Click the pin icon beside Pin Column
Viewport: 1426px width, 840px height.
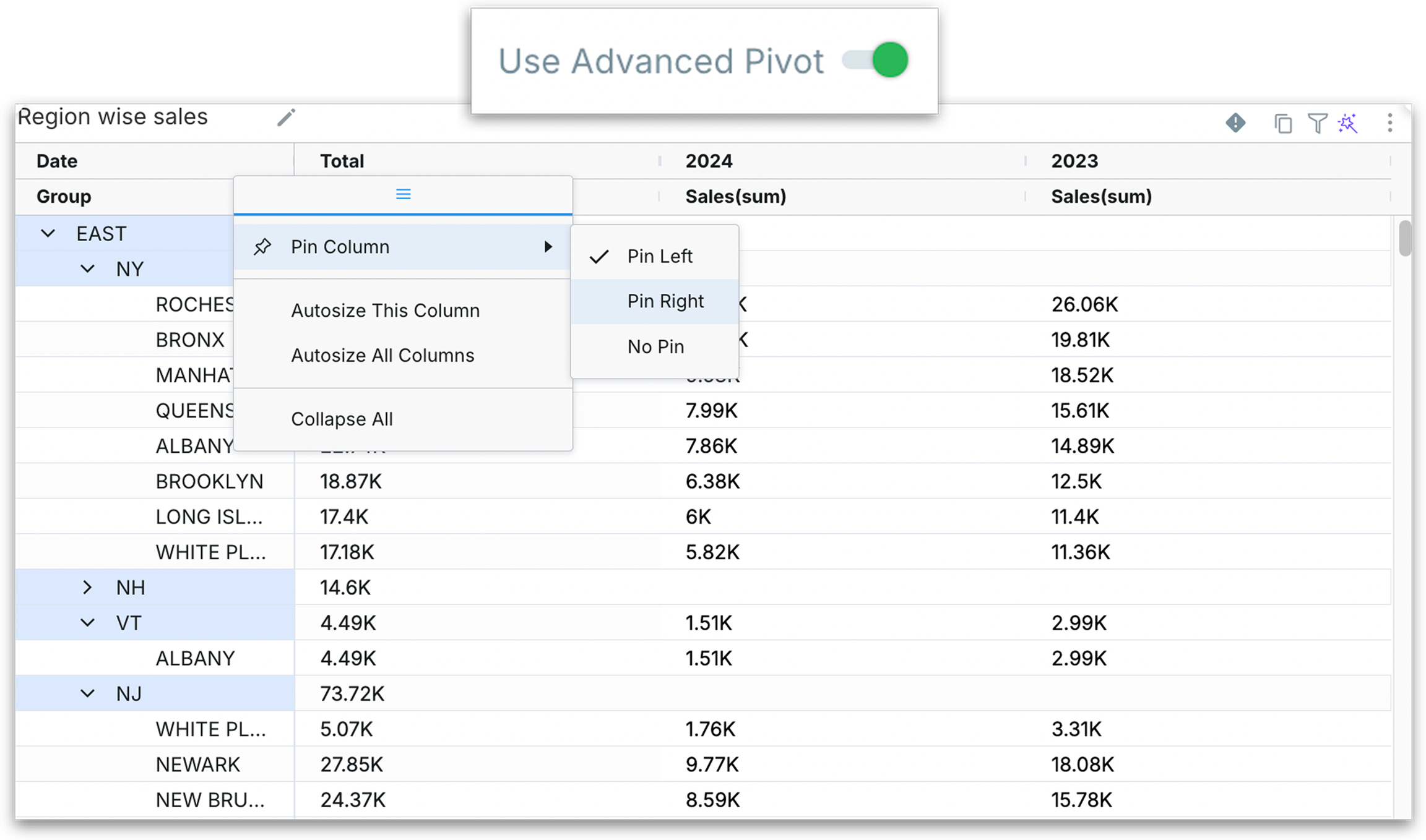[x=262, y=247]
